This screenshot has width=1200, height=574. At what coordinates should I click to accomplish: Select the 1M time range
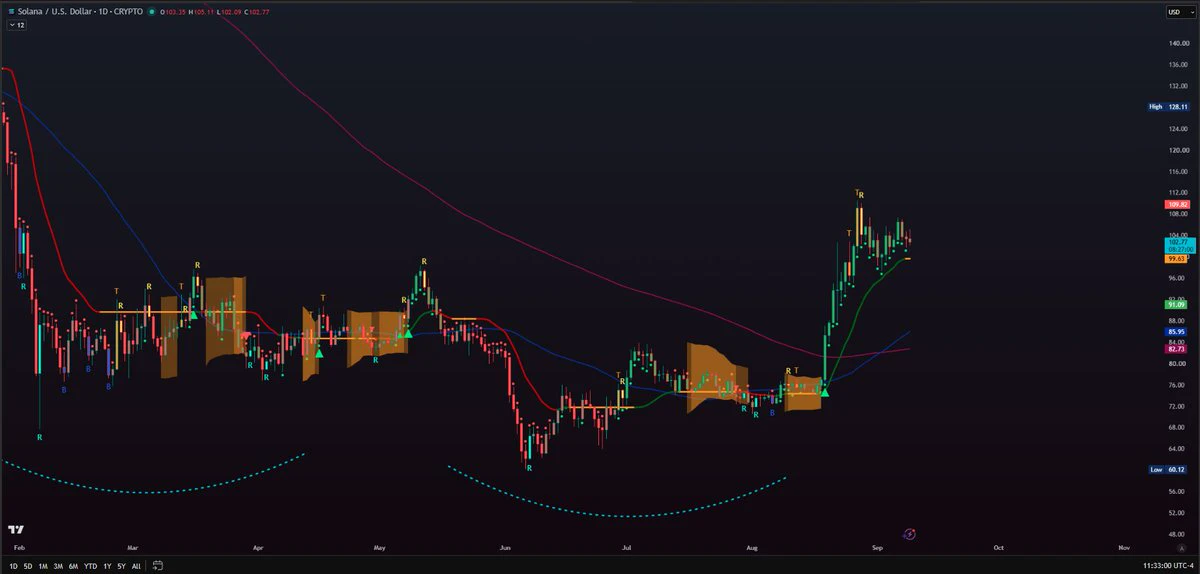point(43,566)
